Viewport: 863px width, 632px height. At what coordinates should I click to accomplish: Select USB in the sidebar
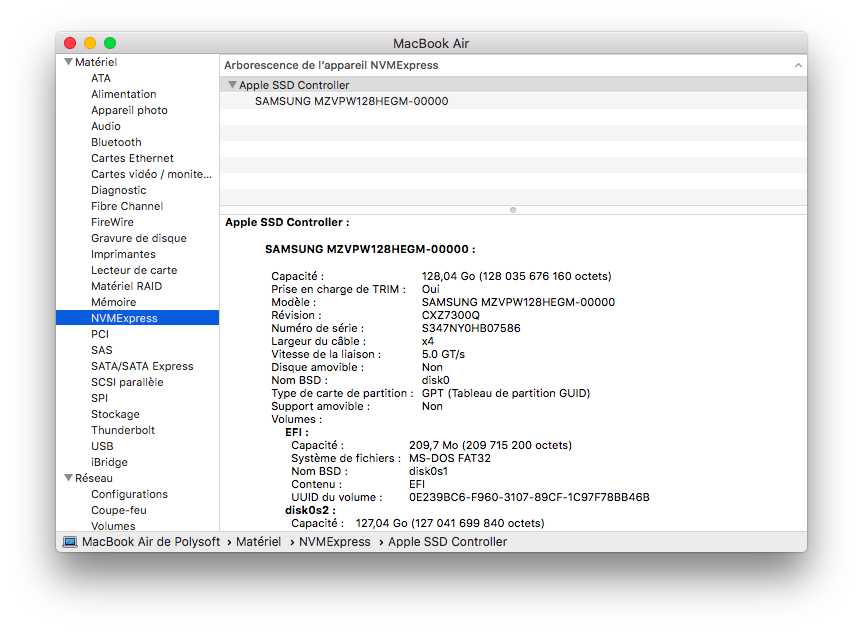pos(102,445)
